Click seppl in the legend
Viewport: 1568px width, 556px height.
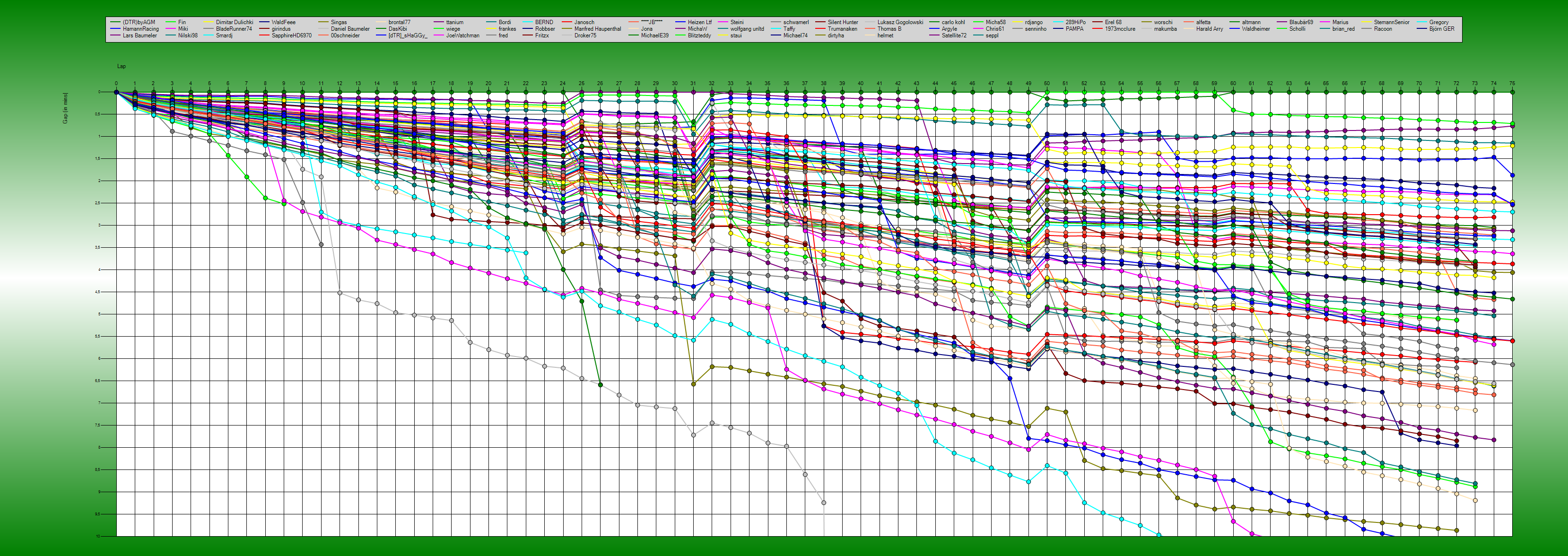coord(992,35)
